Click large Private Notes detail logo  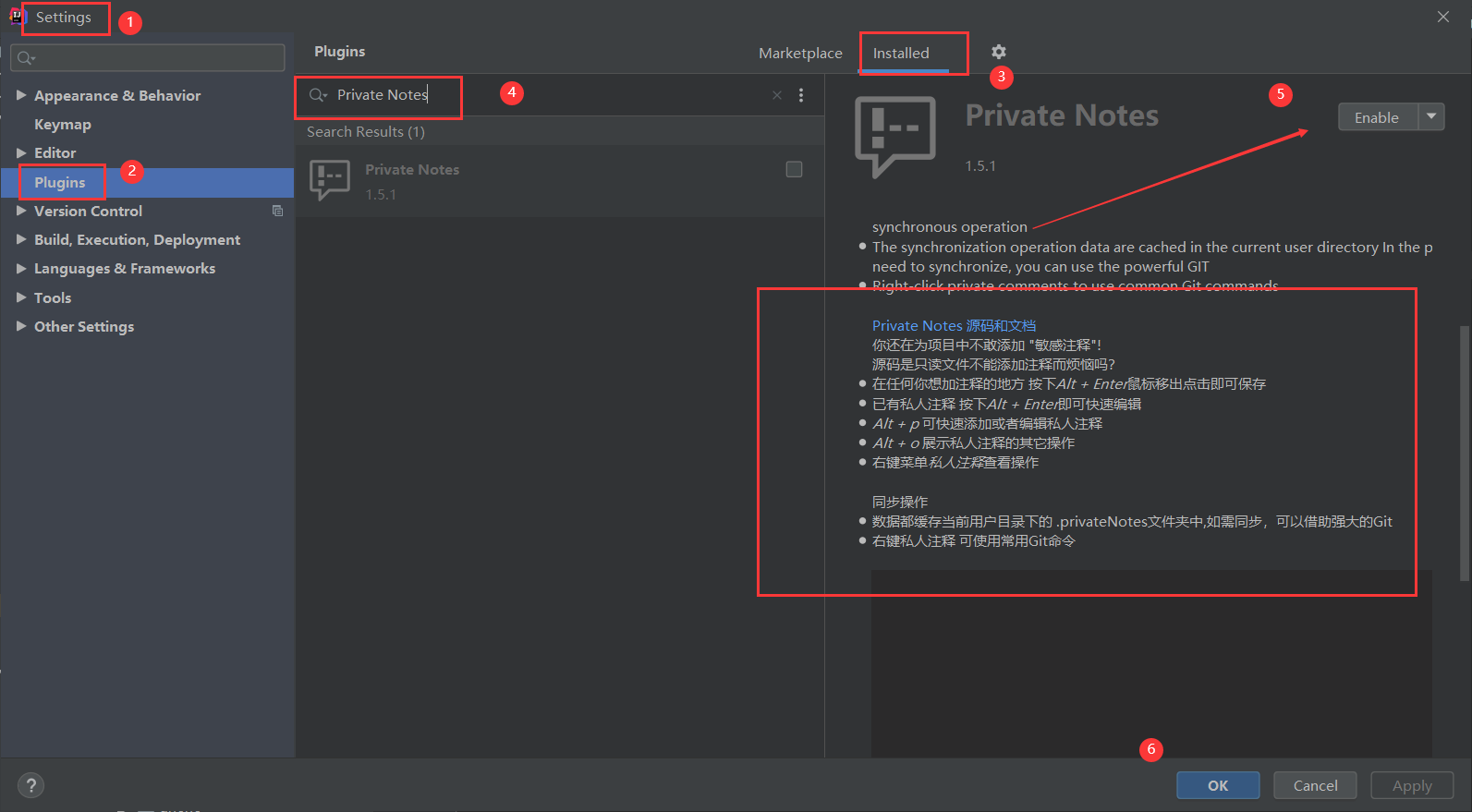(894, 138)
